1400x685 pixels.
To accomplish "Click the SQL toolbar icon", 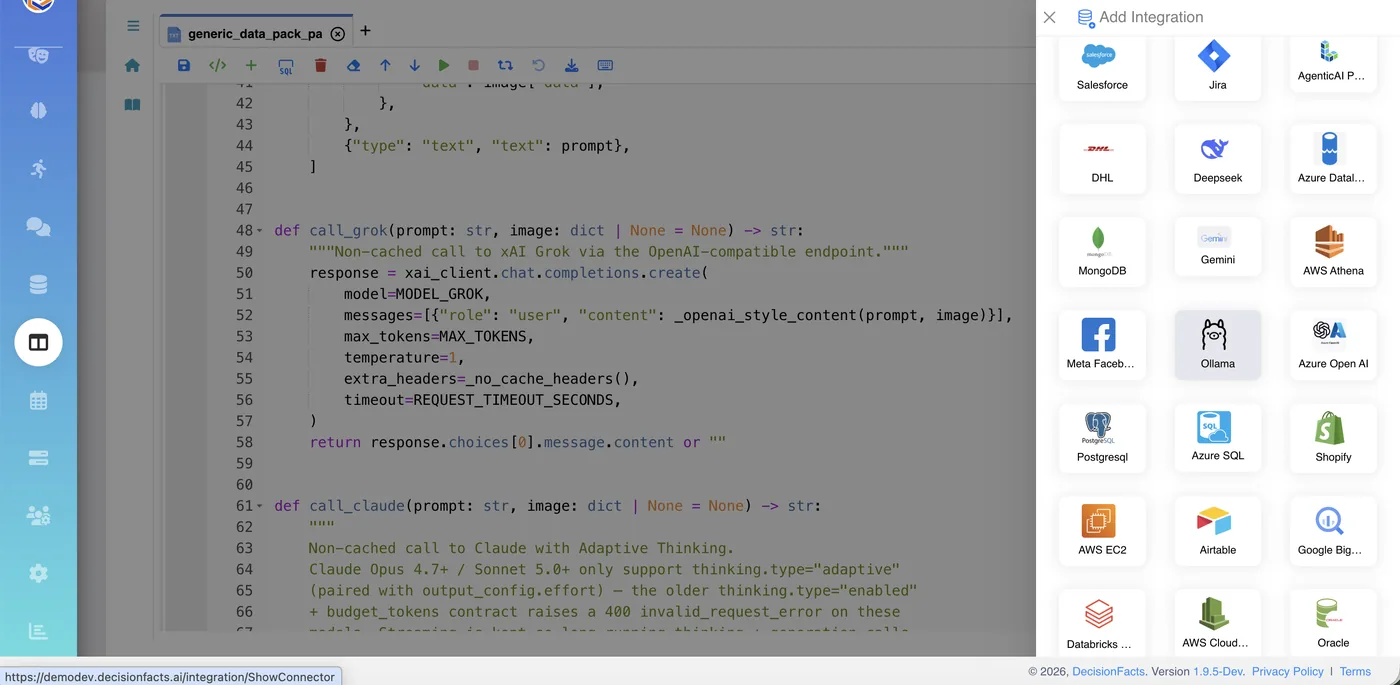I will click(x=285, y=66).
